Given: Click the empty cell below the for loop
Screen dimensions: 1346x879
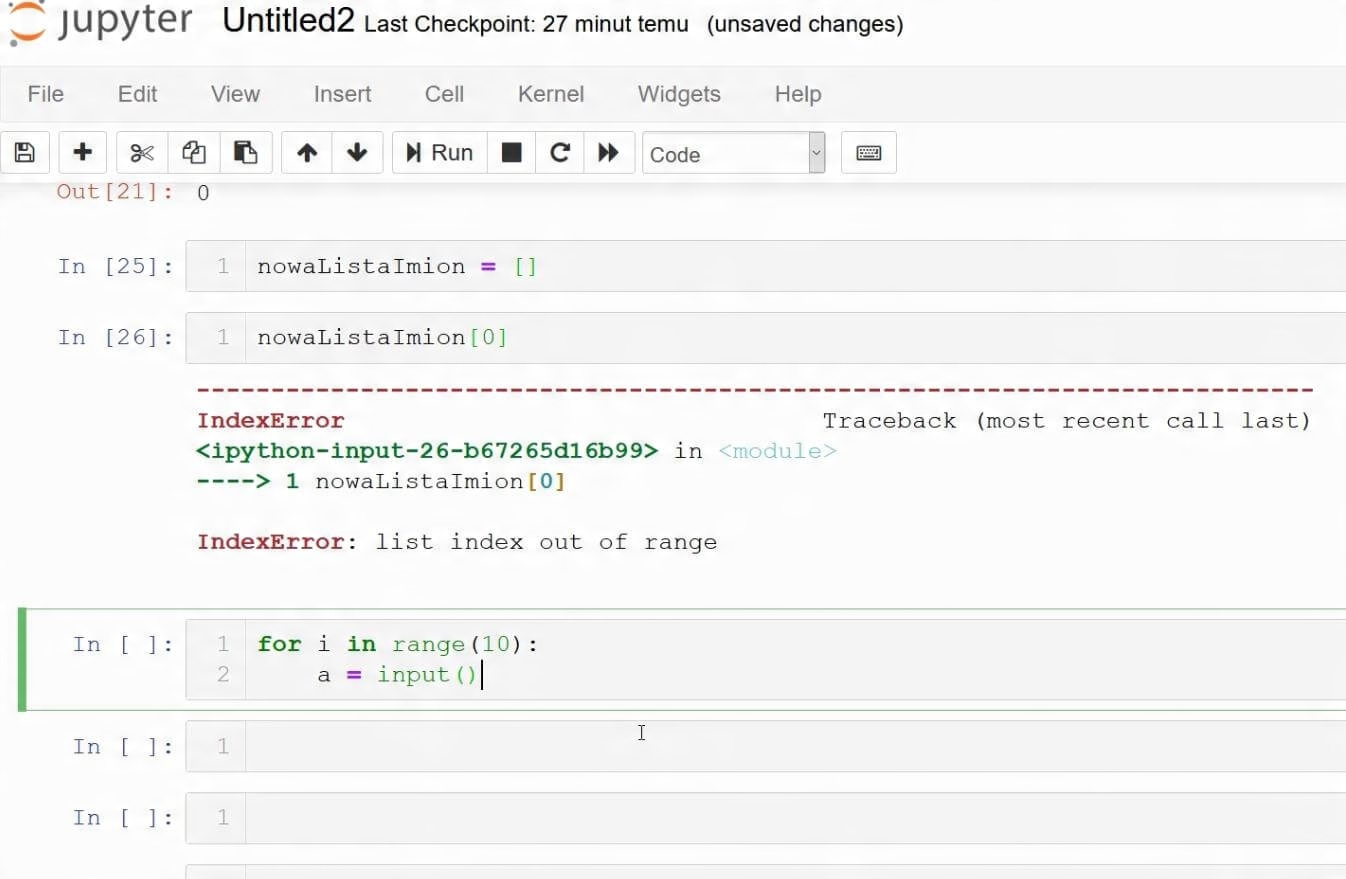Looking at the screenshot, I should click(x=765, y=746).
